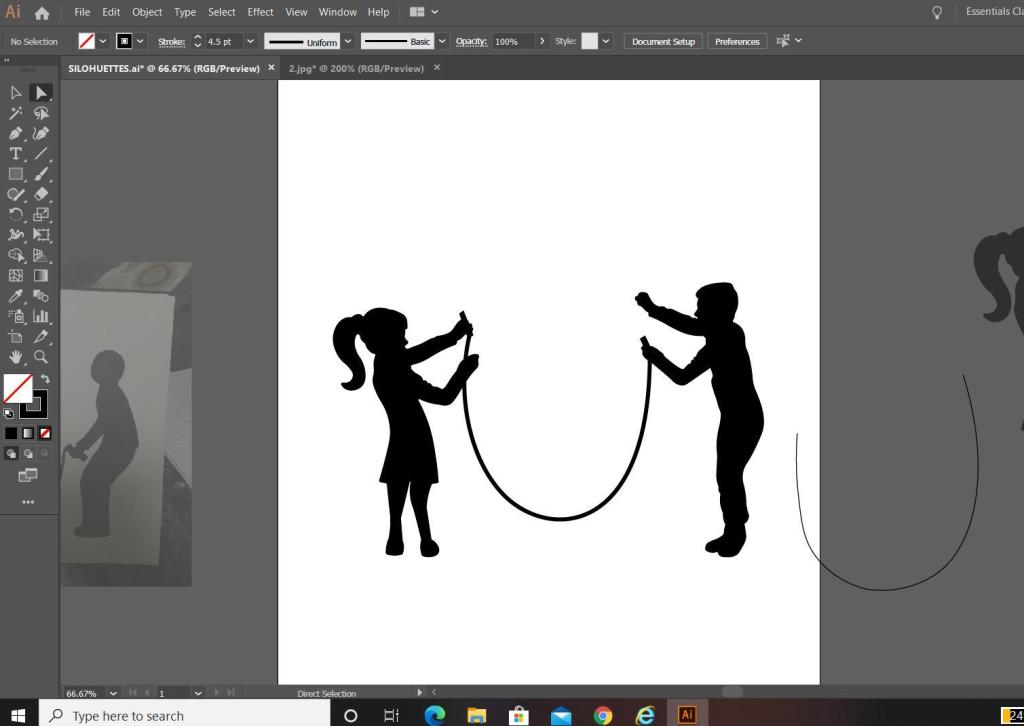1024x726 pixels.
Task: Switch to the 2.jpg document tab
Action: pyautogui.click(x=356, y=68)
